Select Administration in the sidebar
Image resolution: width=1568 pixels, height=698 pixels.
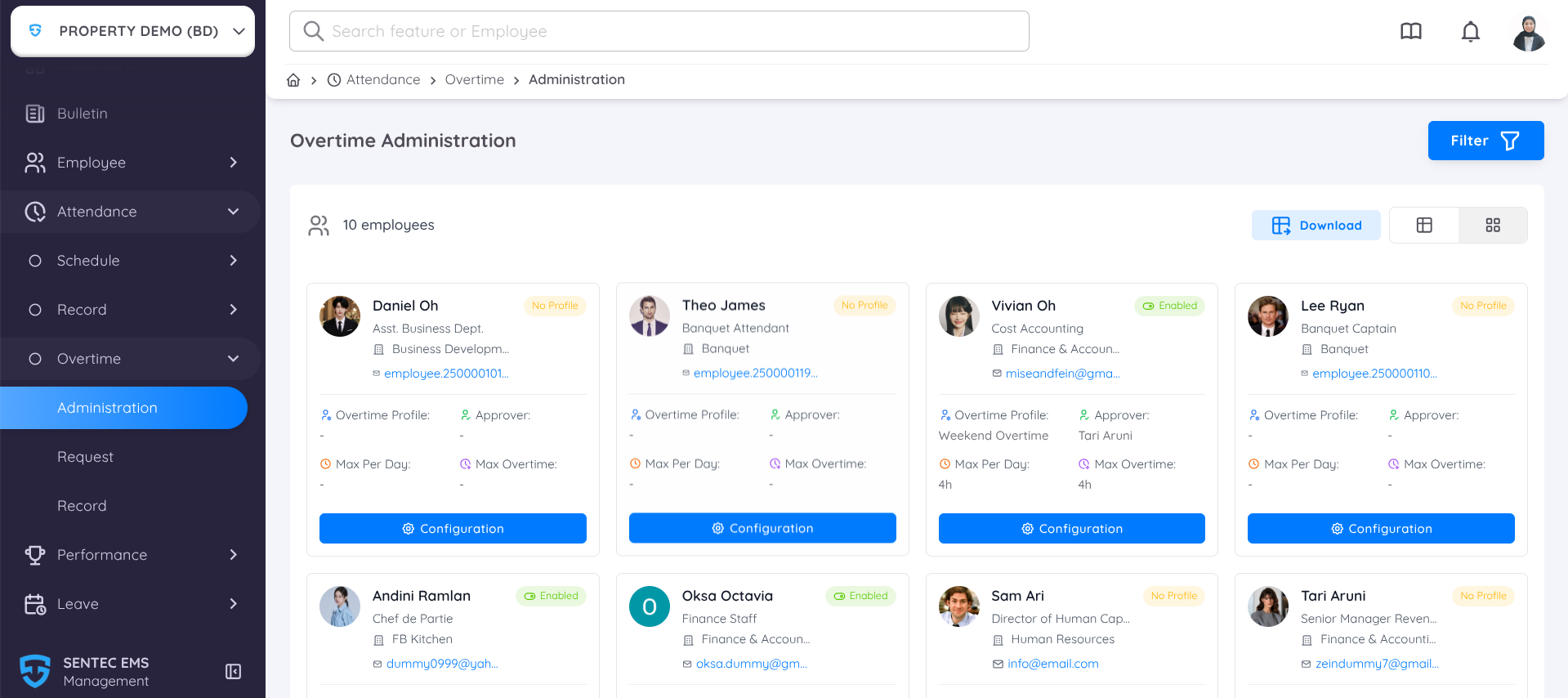click(x=123, y=408)
